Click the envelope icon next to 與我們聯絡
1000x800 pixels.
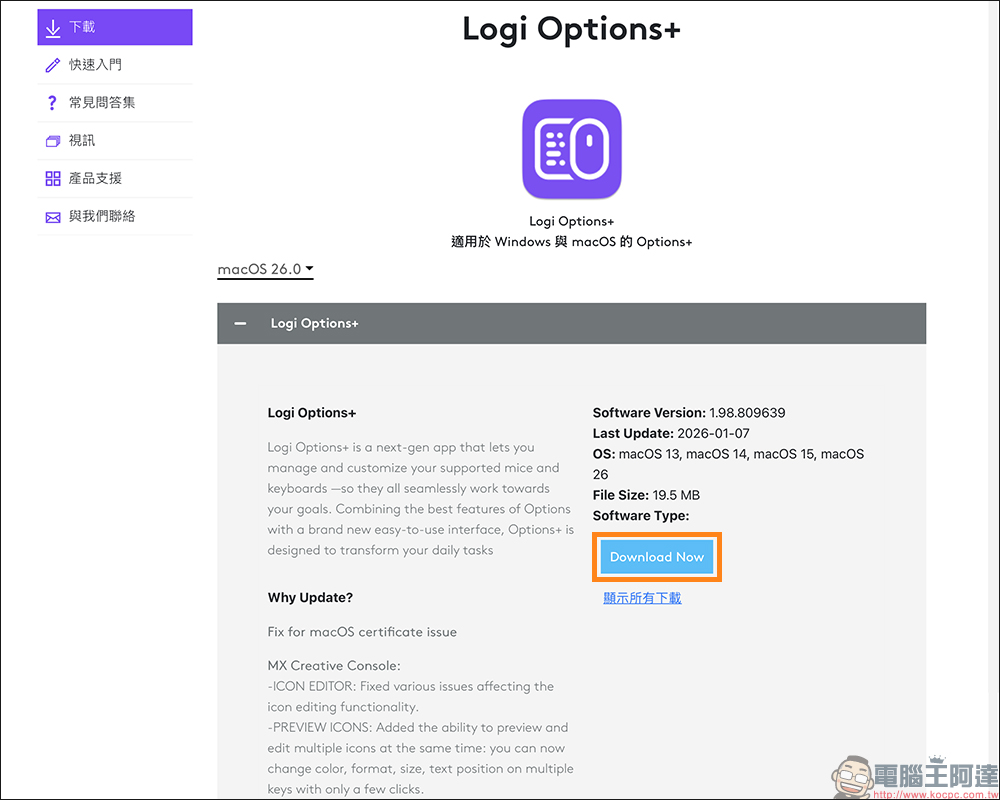point(52,216)
